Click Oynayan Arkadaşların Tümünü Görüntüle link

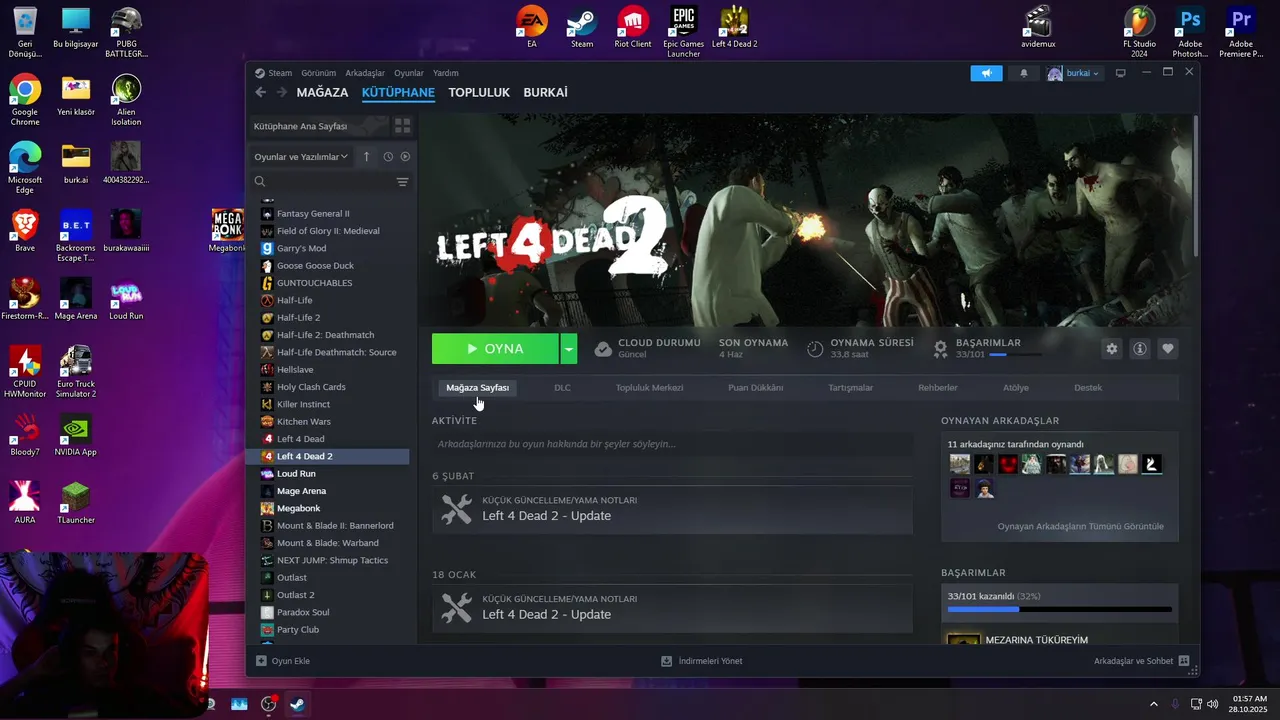point(1080,526)
